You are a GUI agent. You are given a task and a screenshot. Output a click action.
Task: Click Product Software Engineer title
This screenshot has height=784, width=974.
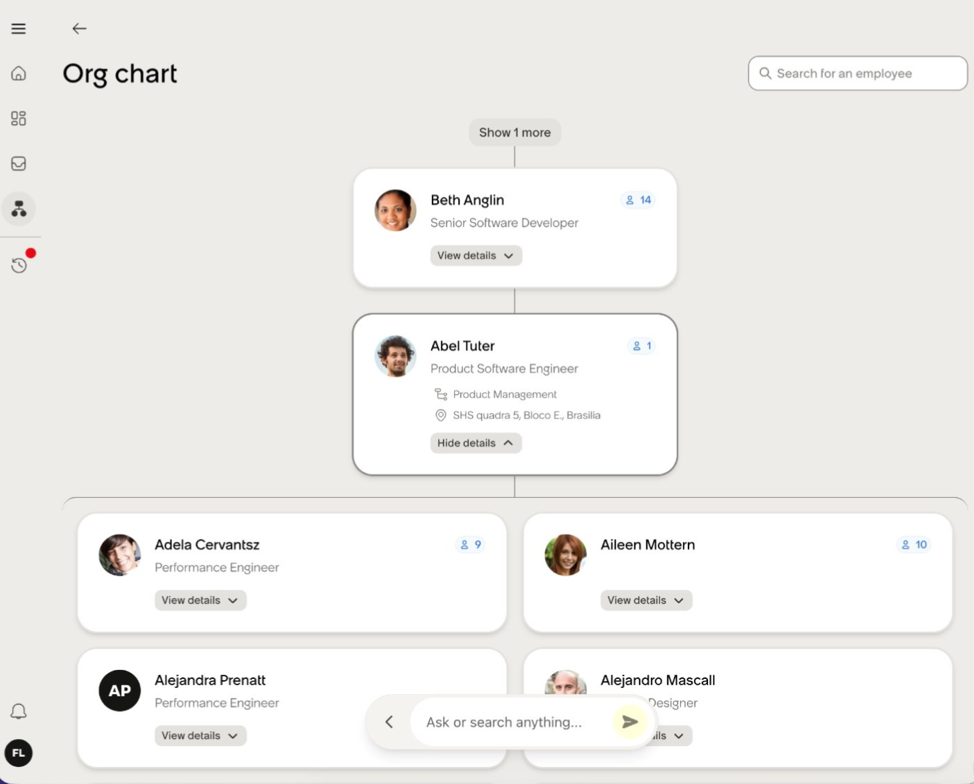(504, 369)
